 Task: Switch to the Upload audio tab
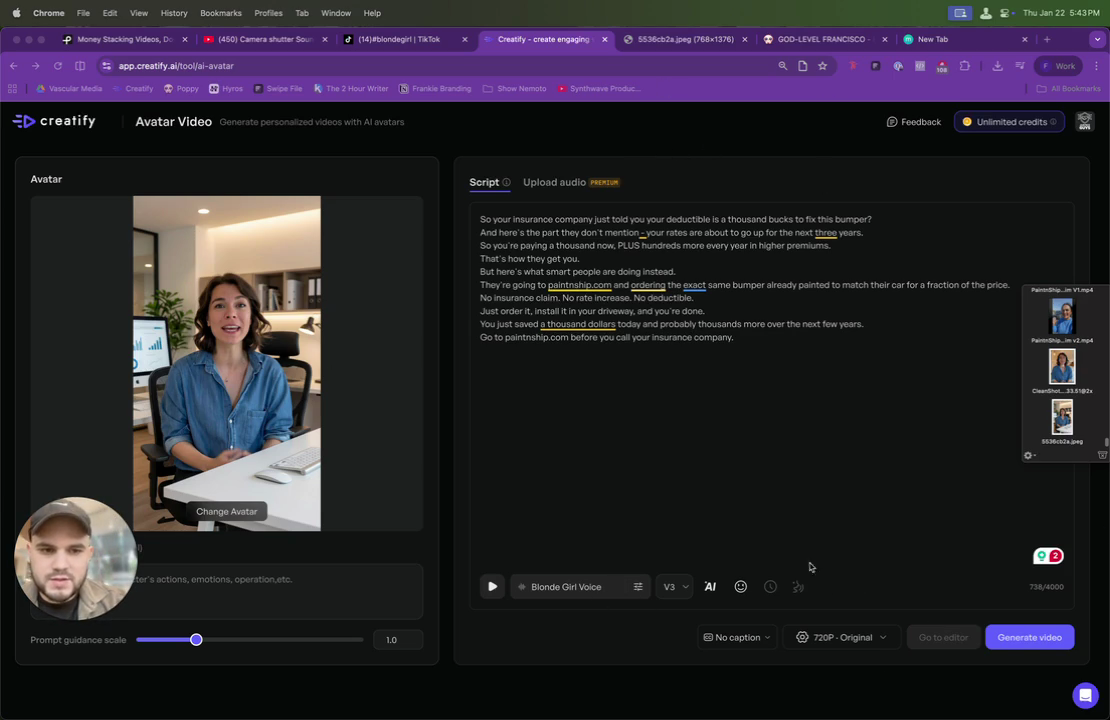[x=554, y=182]
